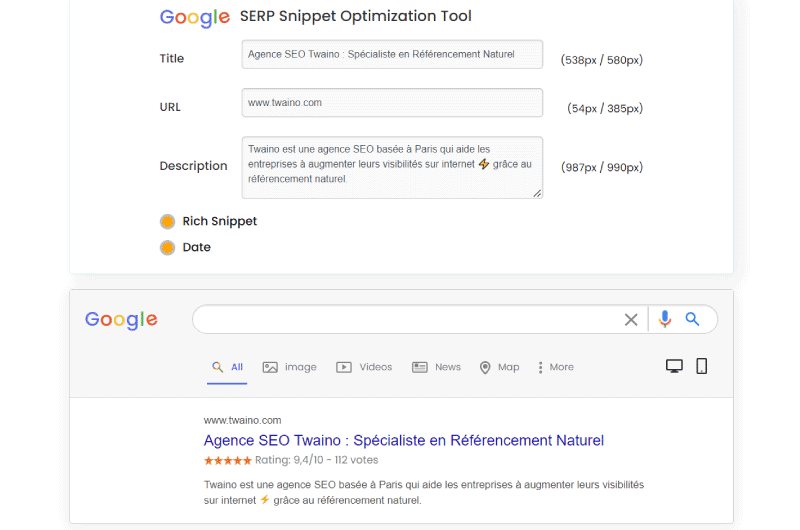The height and width of the screenshot is (530, 800).
Task: Switch to mobile preview phone icon
Action: click(702, 366)
